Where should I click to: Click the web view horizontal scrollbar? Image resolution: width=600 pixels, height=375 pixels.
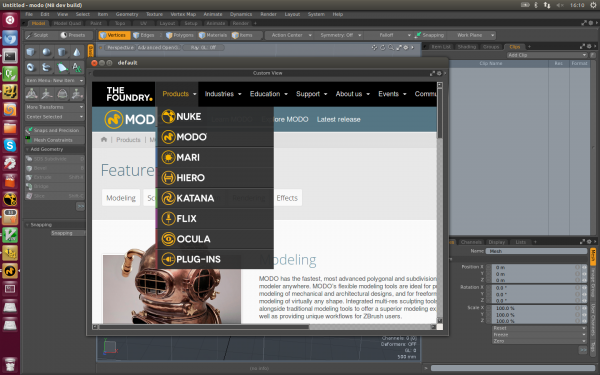[264, 327]
